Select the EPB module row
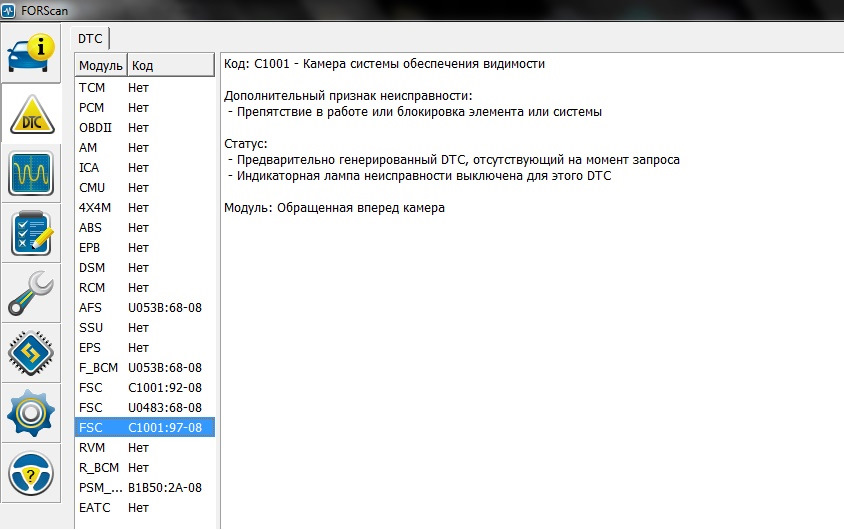 tap(145, 248)
